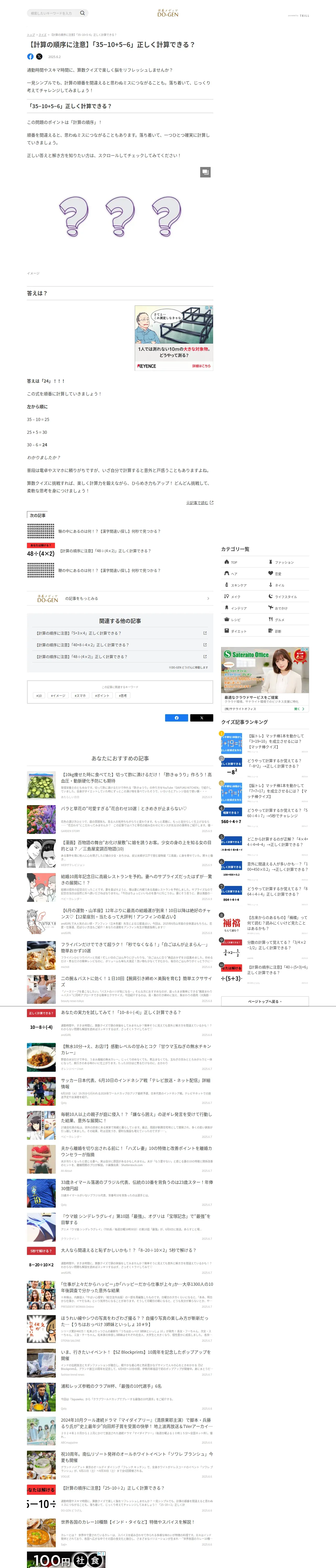
Task: Open recommended 「25−10÷2」 quiz article
Action: click(x=120, y=1498)
